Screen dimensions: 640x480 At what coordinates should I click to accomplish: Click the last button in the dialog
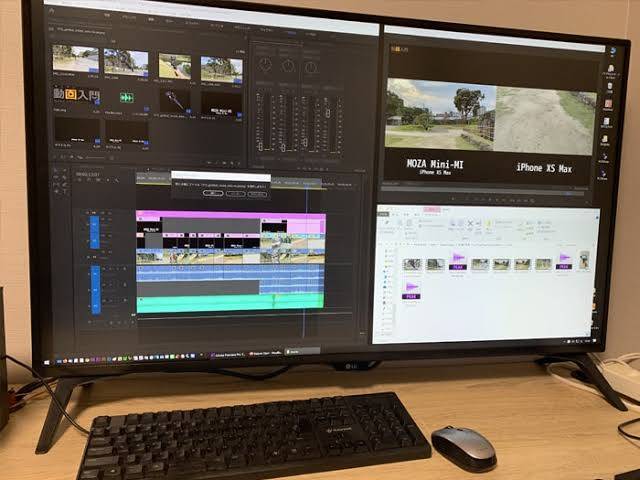(258, 194)
